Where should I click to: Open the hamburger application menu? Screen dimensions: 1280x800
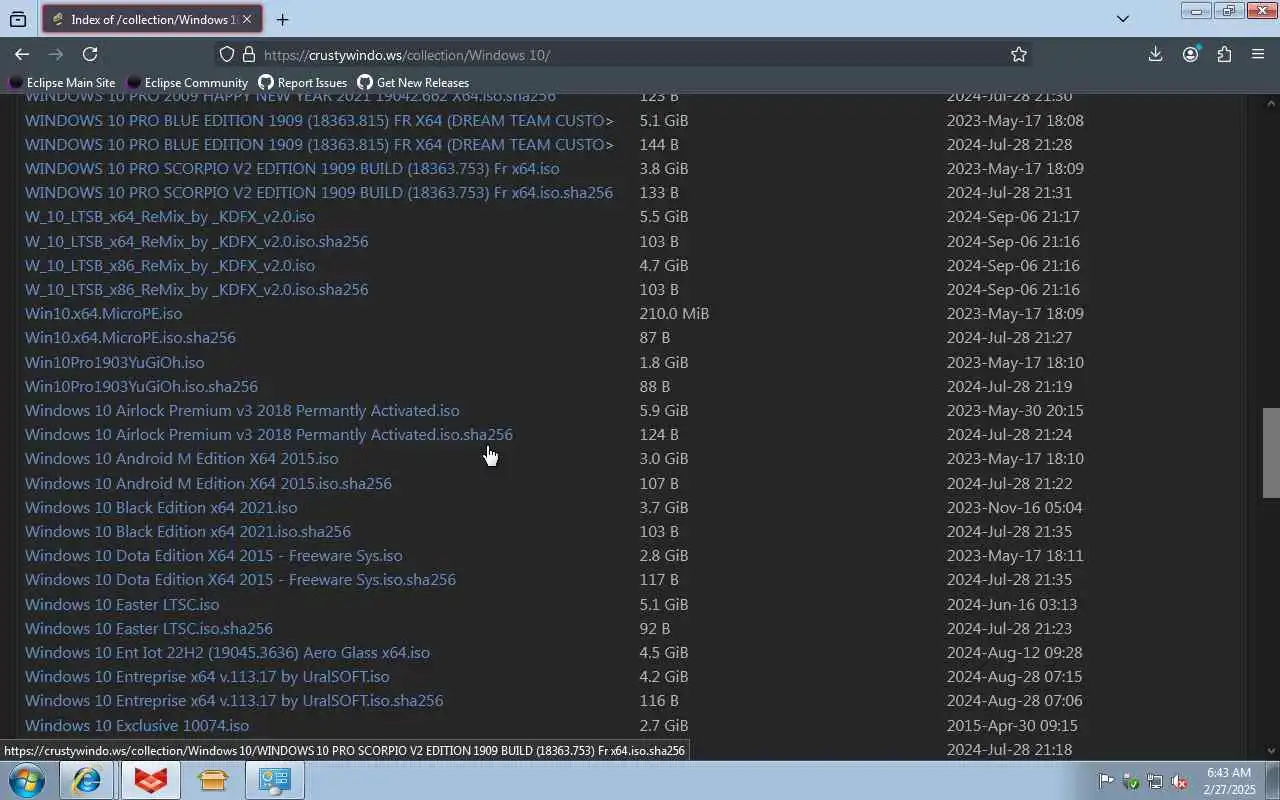1258,54
